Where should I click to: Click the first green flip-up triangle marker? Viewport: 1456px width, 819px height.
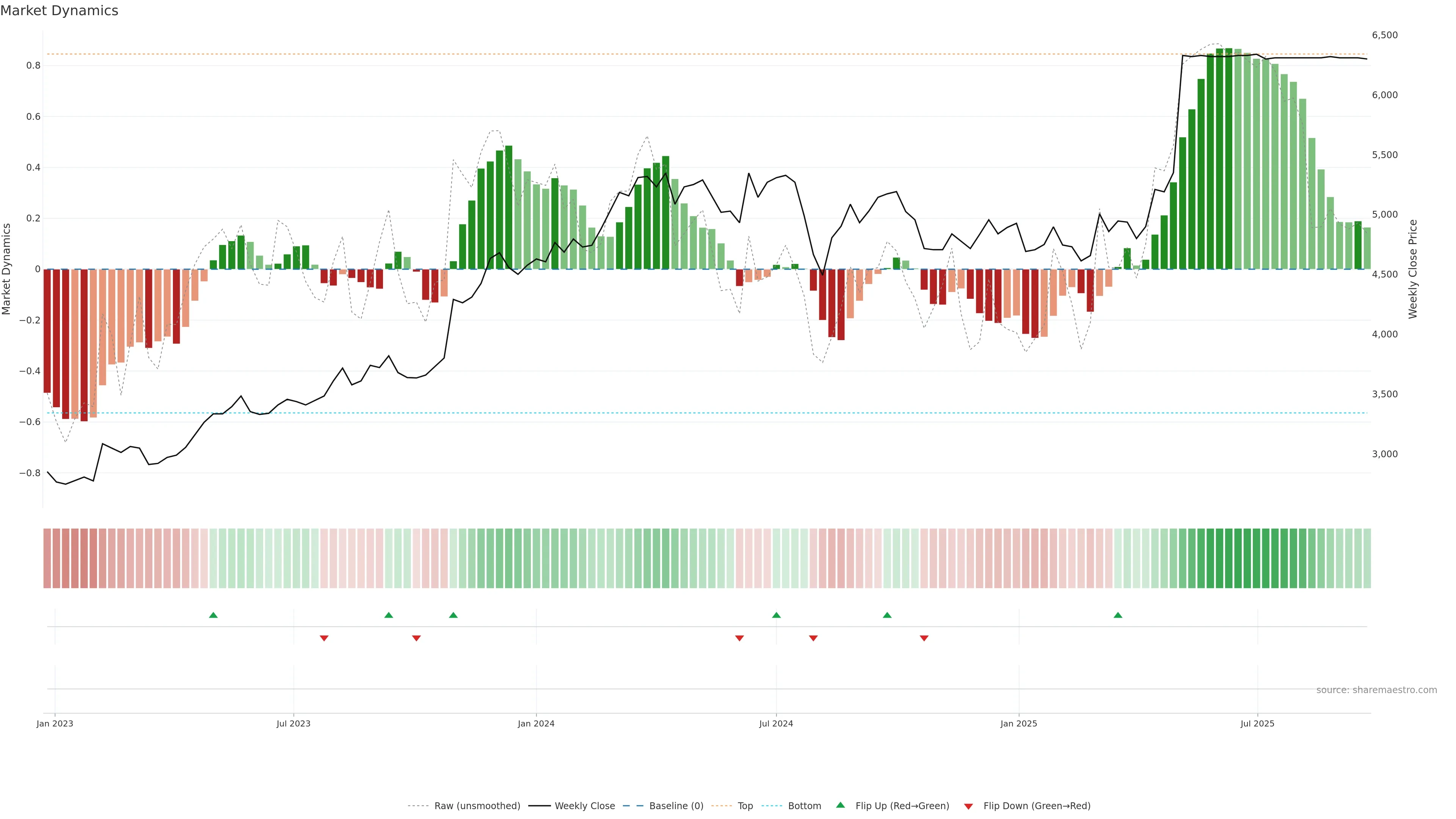(x=213, y=615)
